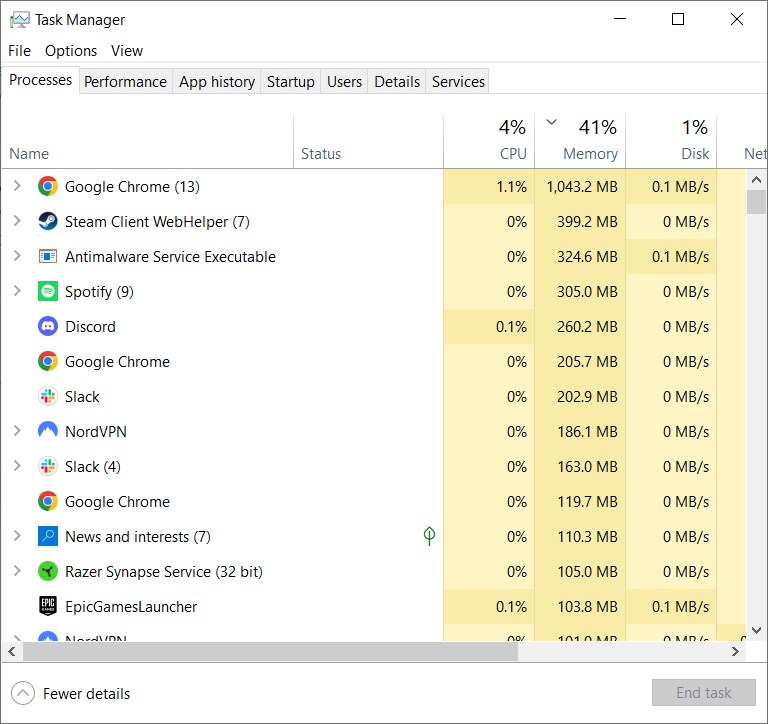Select the Razer Synapse Service (32 bit) name
Screen dimensions: 768x724
164,572
